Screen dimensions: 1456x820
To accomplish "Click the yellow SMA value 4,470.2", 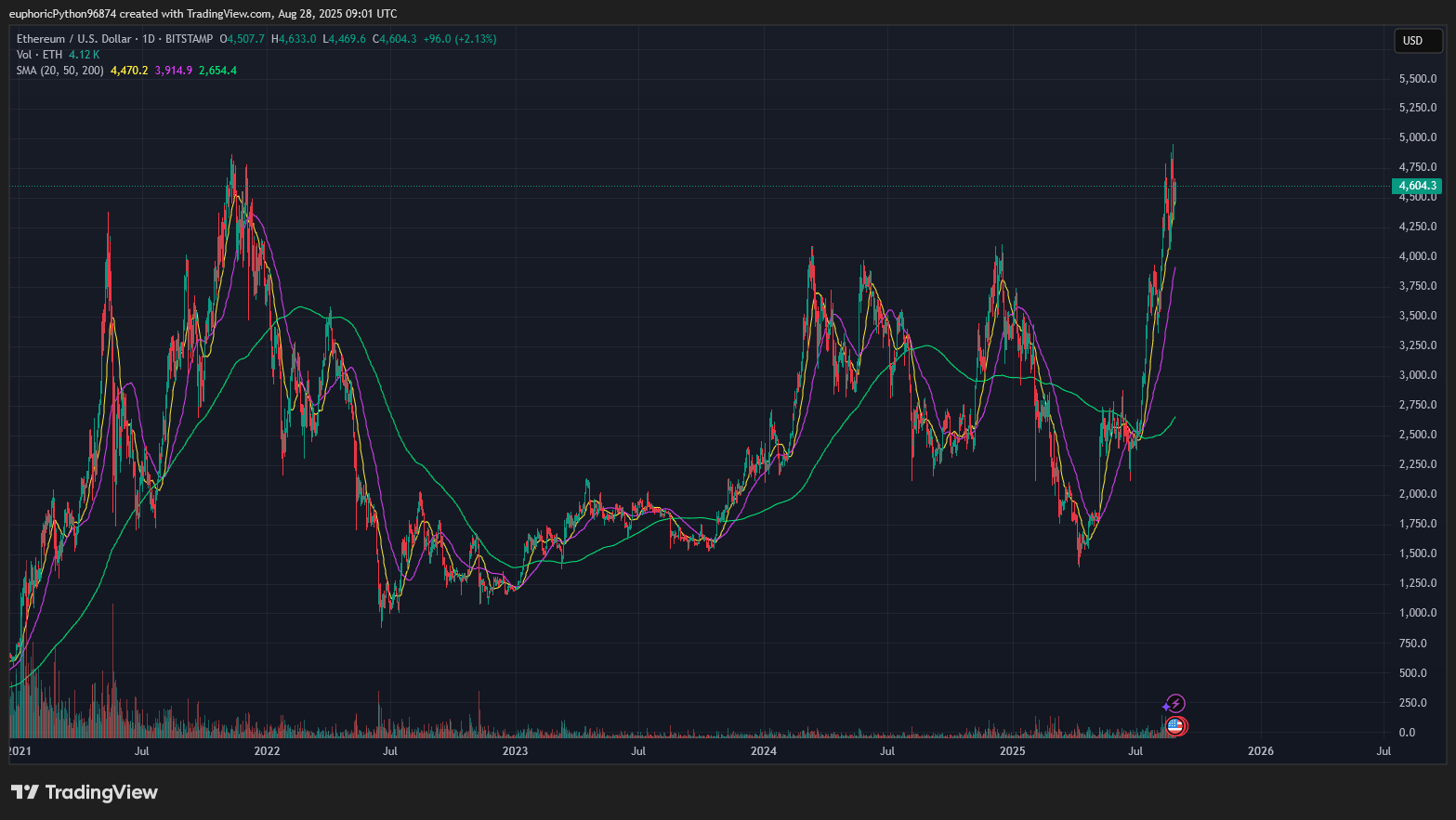I will [x=129, y=71].
